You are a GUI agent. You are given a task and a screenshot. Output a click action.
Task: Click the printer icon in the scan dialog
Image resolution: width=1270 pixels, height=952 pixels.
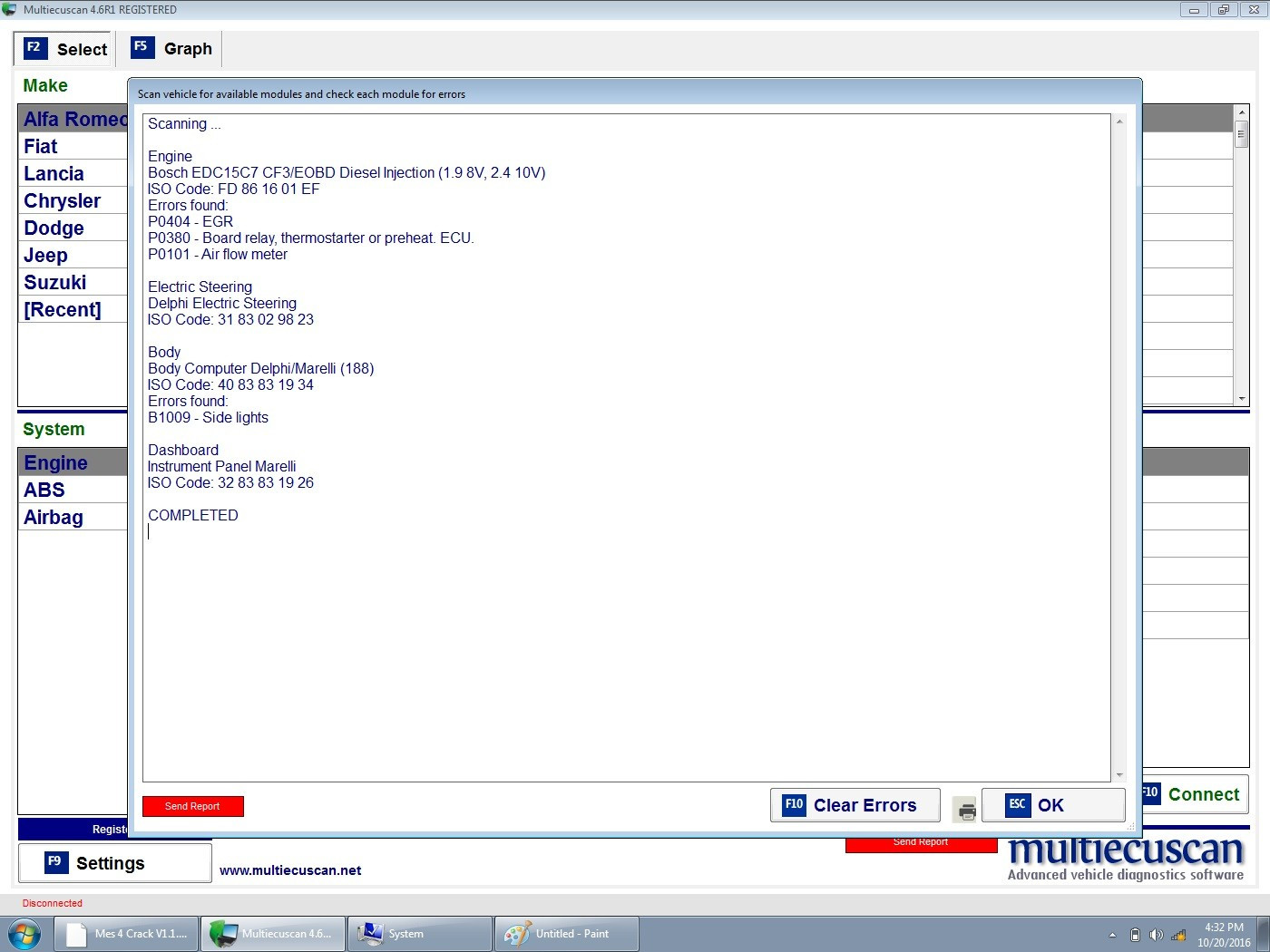pos(966,809)
